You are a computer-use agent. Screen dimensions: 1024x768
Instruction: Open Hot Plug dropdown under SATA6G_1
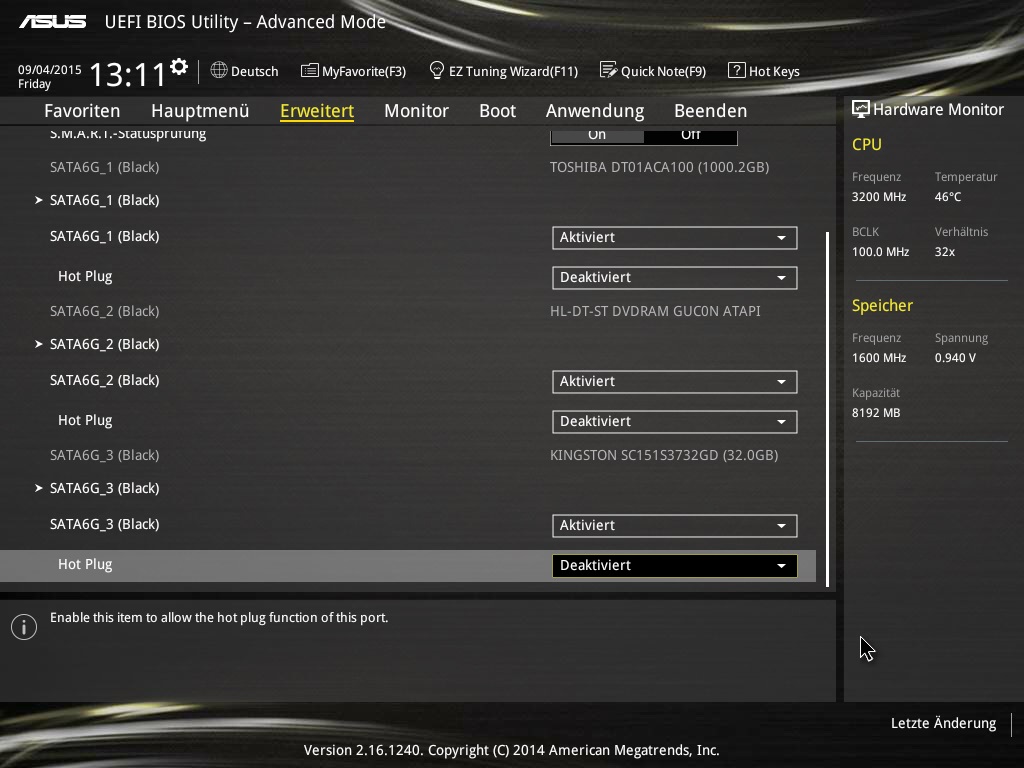pyautogui.click(x=675, y=278)
